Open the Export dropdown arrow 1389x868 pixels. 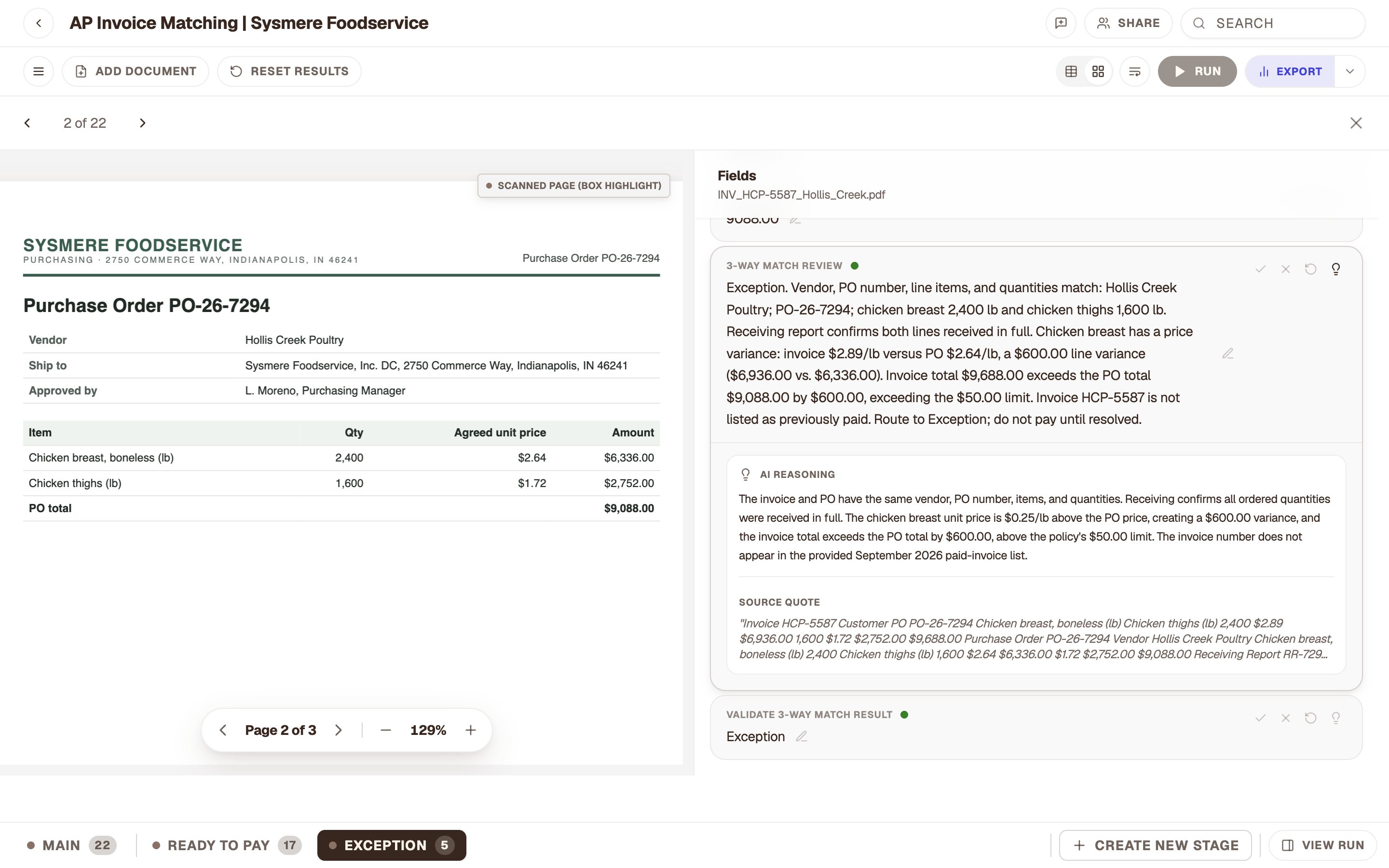click(x=1349, y=71)
